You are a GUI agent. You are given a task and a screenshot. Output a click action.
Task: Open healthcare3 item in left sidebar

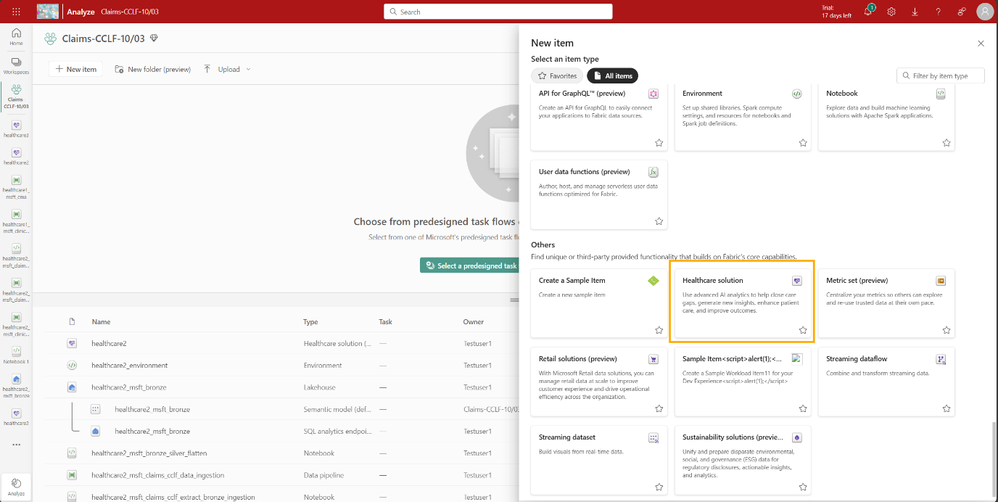(x=16, y=416)
